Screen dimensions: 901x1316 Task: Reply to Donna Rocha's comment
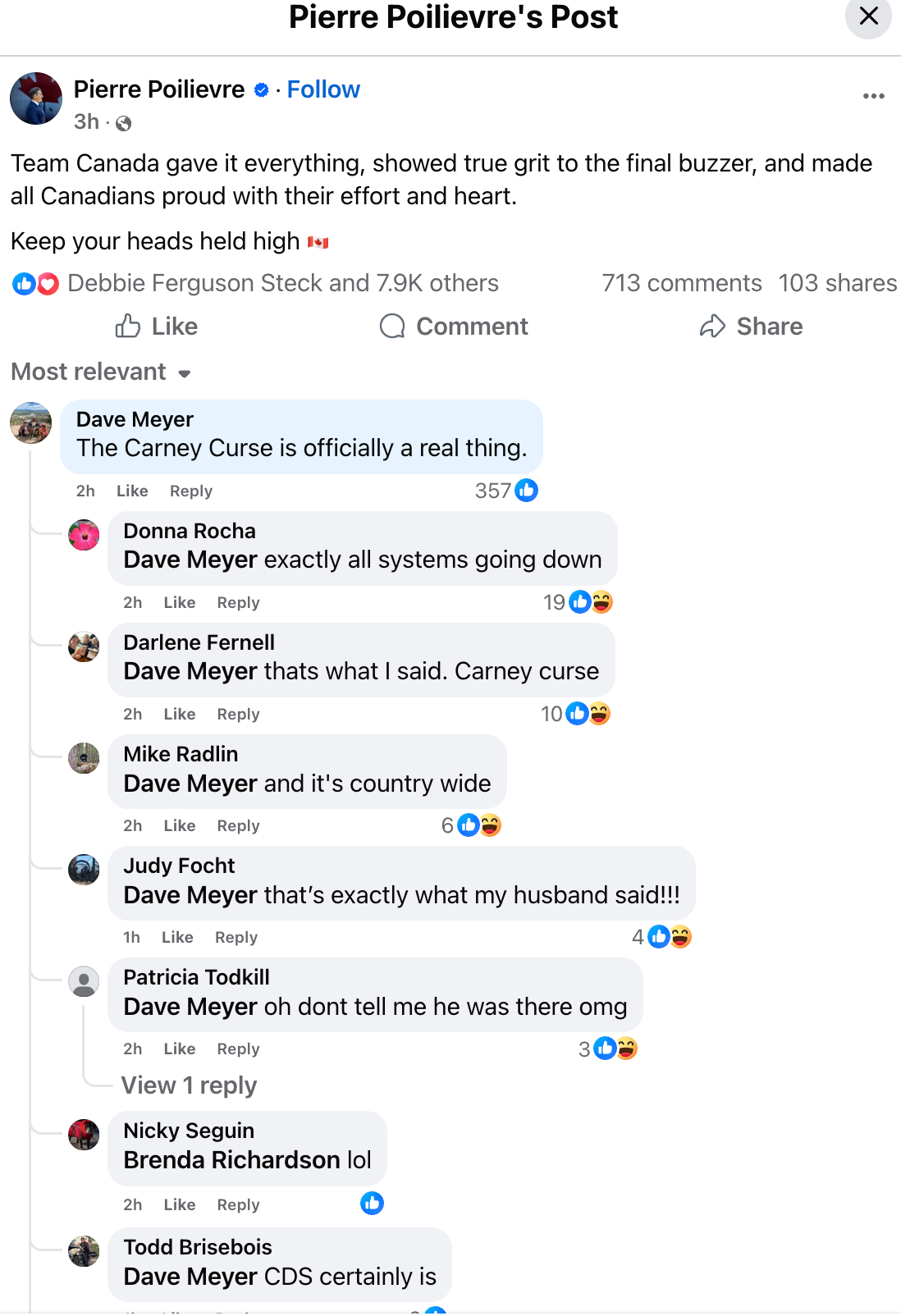pos(238,603)
